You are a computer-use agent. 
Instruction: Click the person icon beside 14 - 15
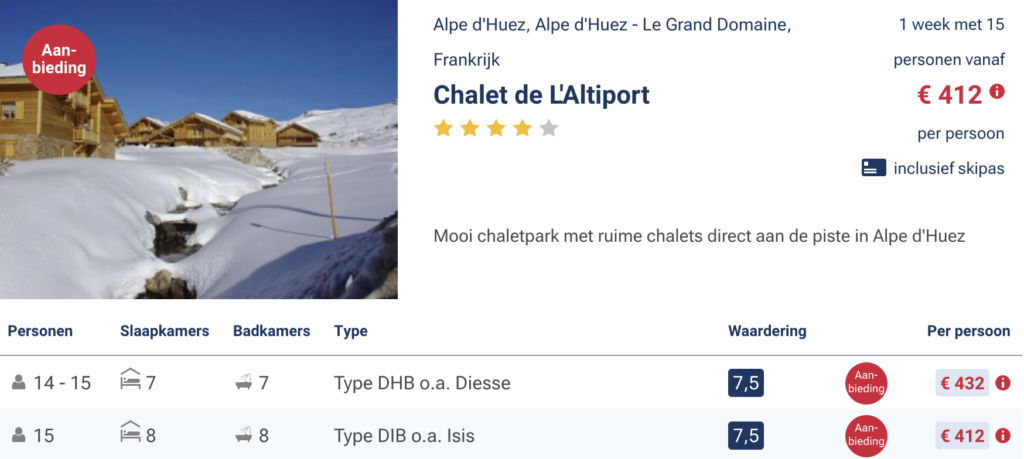point(18,383)
